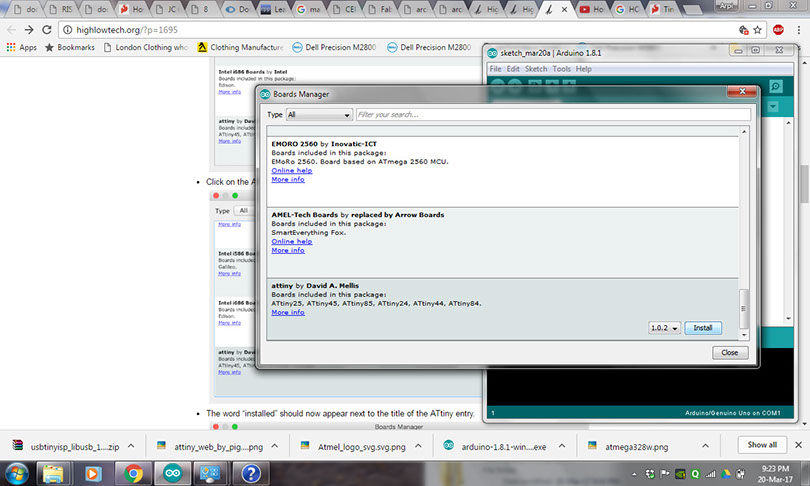Open the Help icon in taskbar
Image resolution: width=810 pixels, height=486 pixels.
pos(251,474)
